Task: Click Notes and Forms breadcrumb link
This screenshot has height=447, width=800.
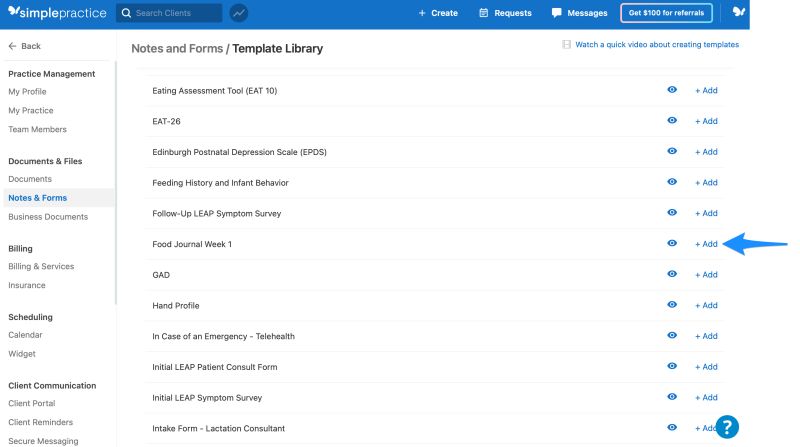Action: (177, 48)
